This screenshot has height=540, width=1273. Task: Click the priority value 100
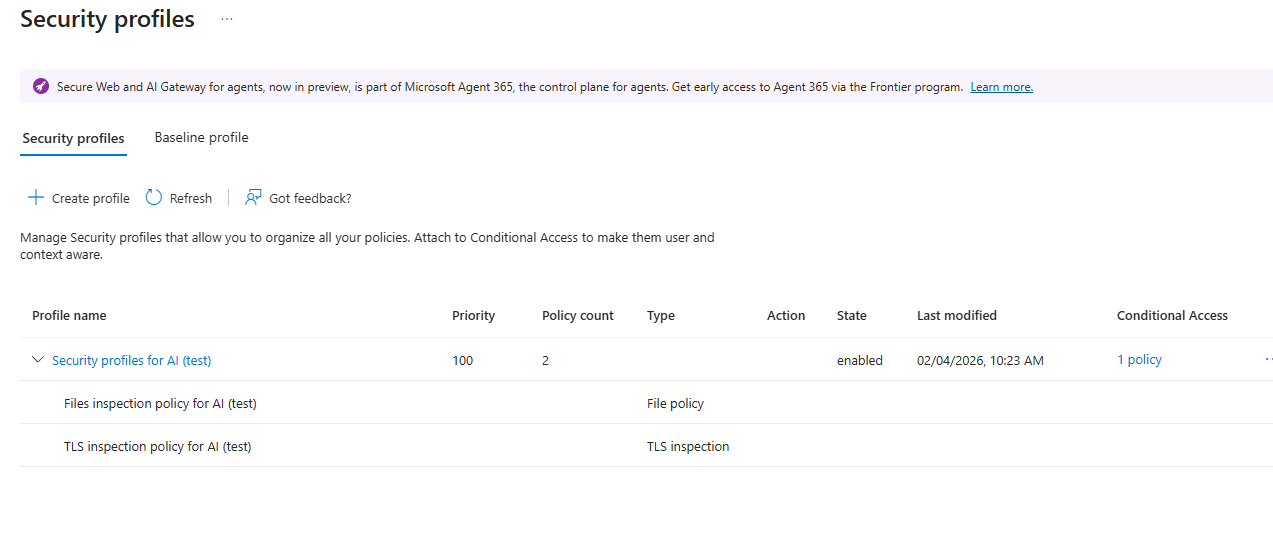(x=463, y=360)
